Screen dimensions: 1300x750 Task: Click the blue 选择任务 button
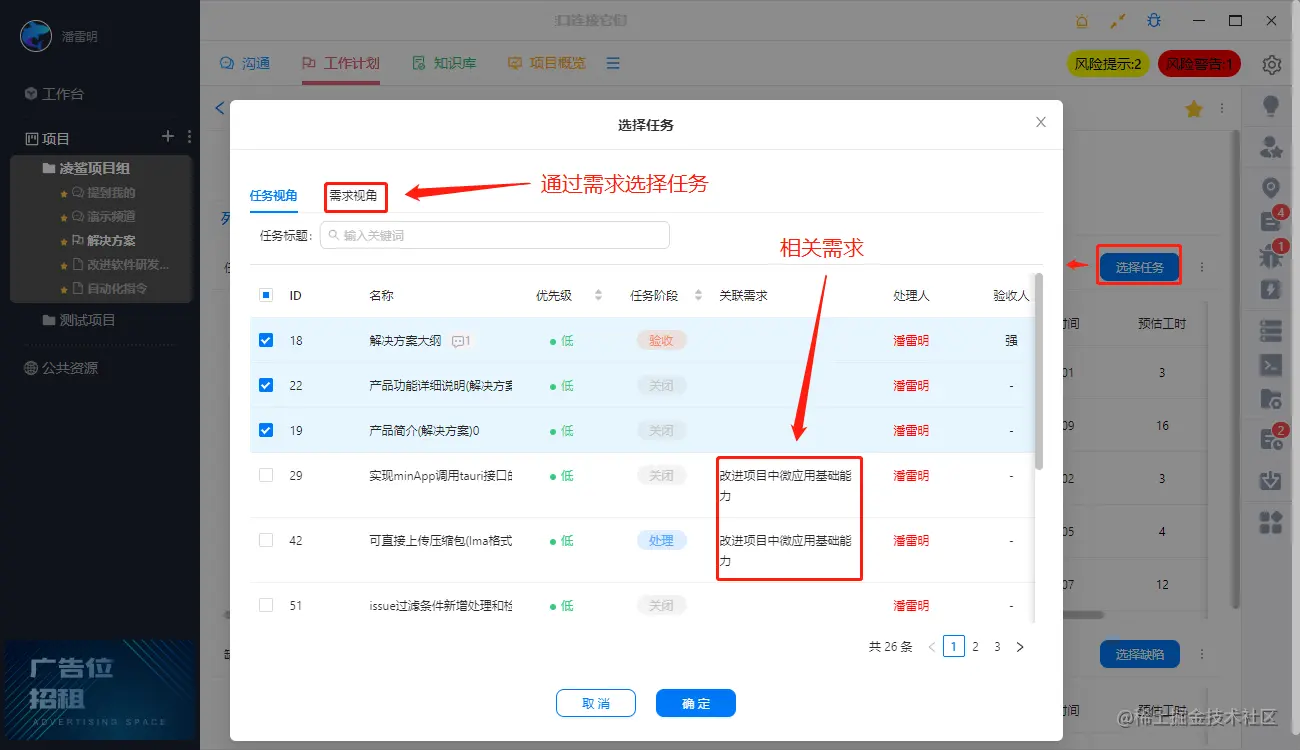(1139, 267)
